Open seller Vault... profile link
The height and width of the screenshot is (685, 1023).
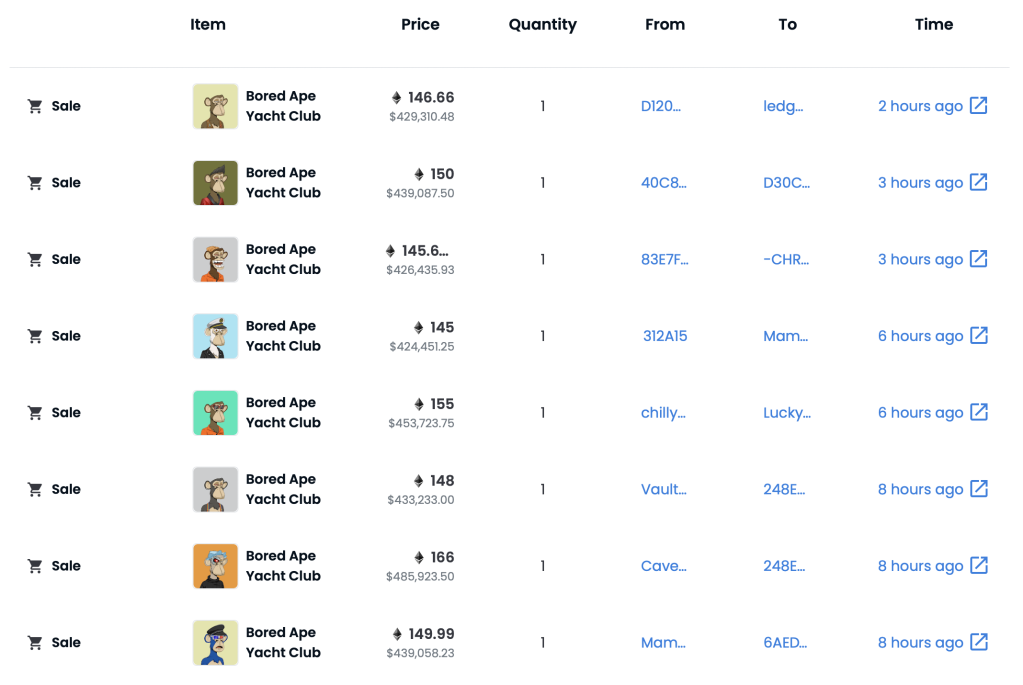(x=663, y=489)
